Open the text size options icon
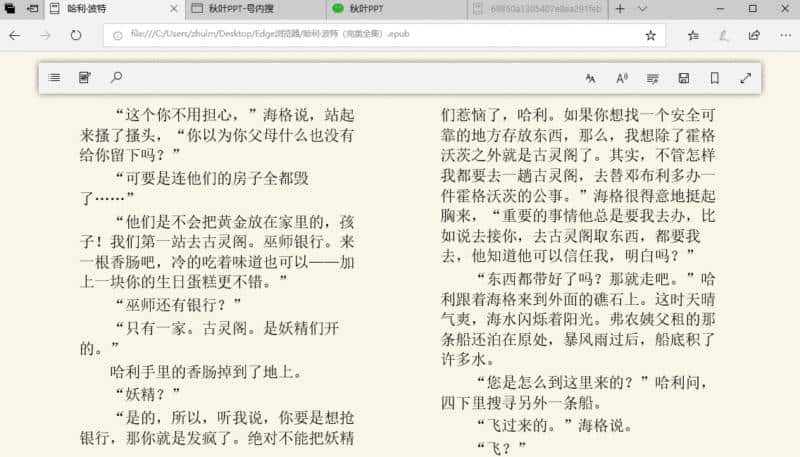Image resolution: width=800 pixels, height=457 pixels. pos(591,79)
